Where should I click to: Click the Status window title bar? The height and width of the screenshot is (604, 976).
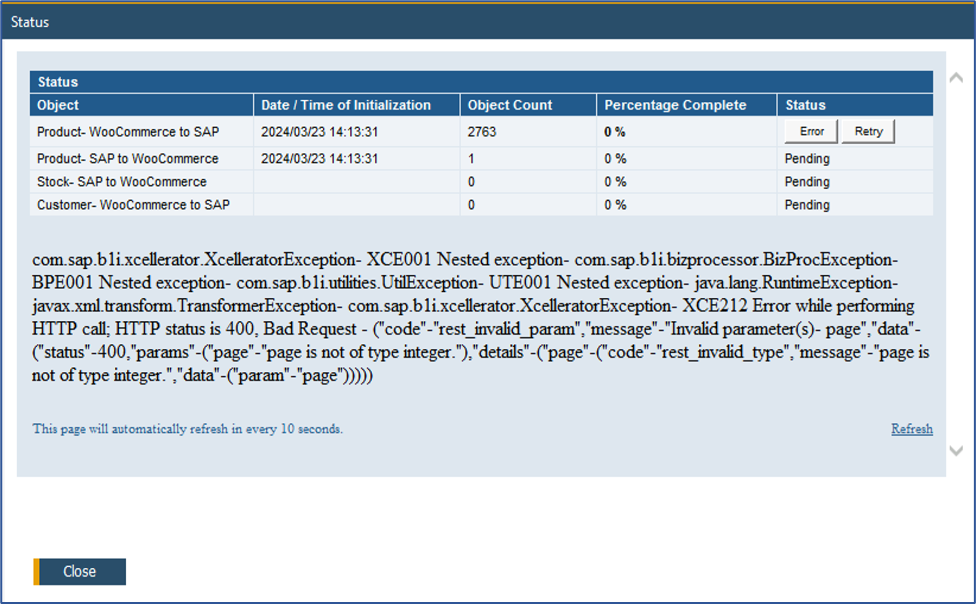(487, 21)
